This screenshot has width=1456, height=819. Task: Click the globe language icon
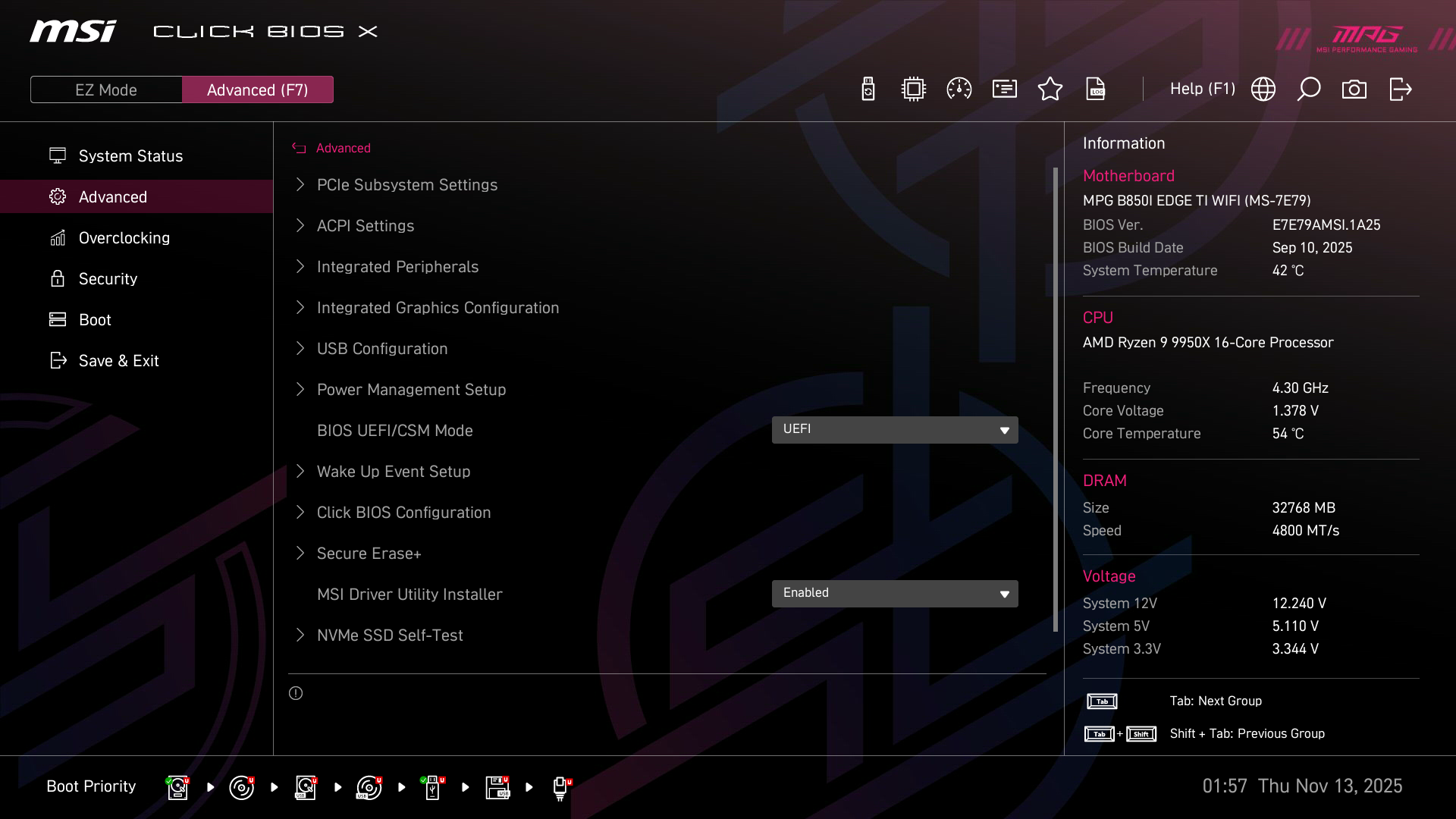(1263, 89)
